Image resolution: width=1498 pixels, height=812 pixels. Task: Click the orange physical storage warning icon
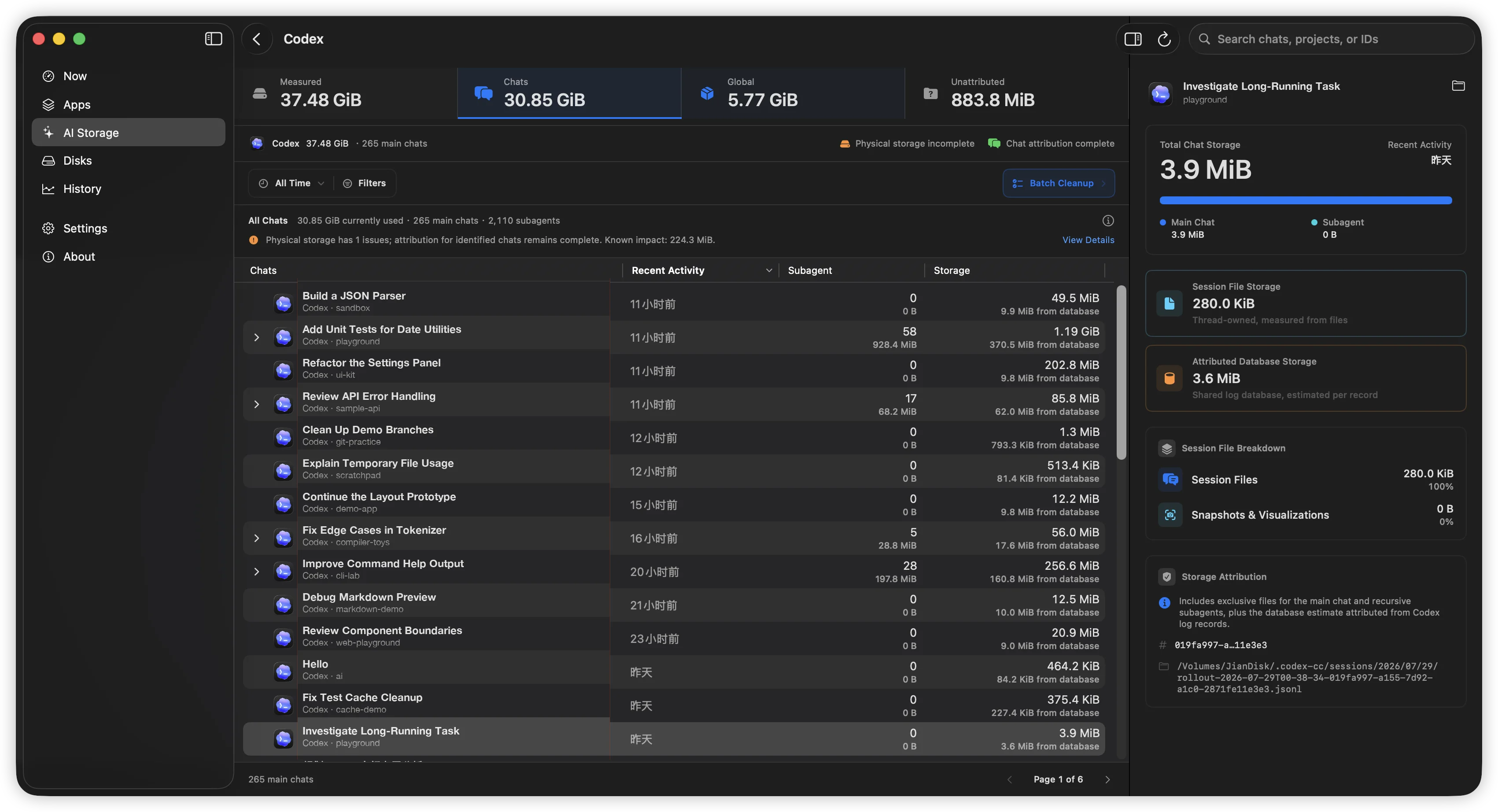point(254,240)
